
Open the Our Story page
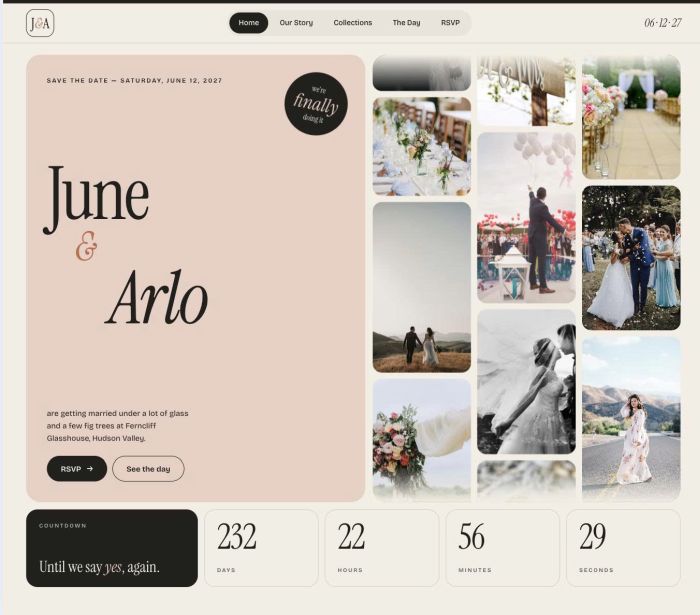point(296,23)
